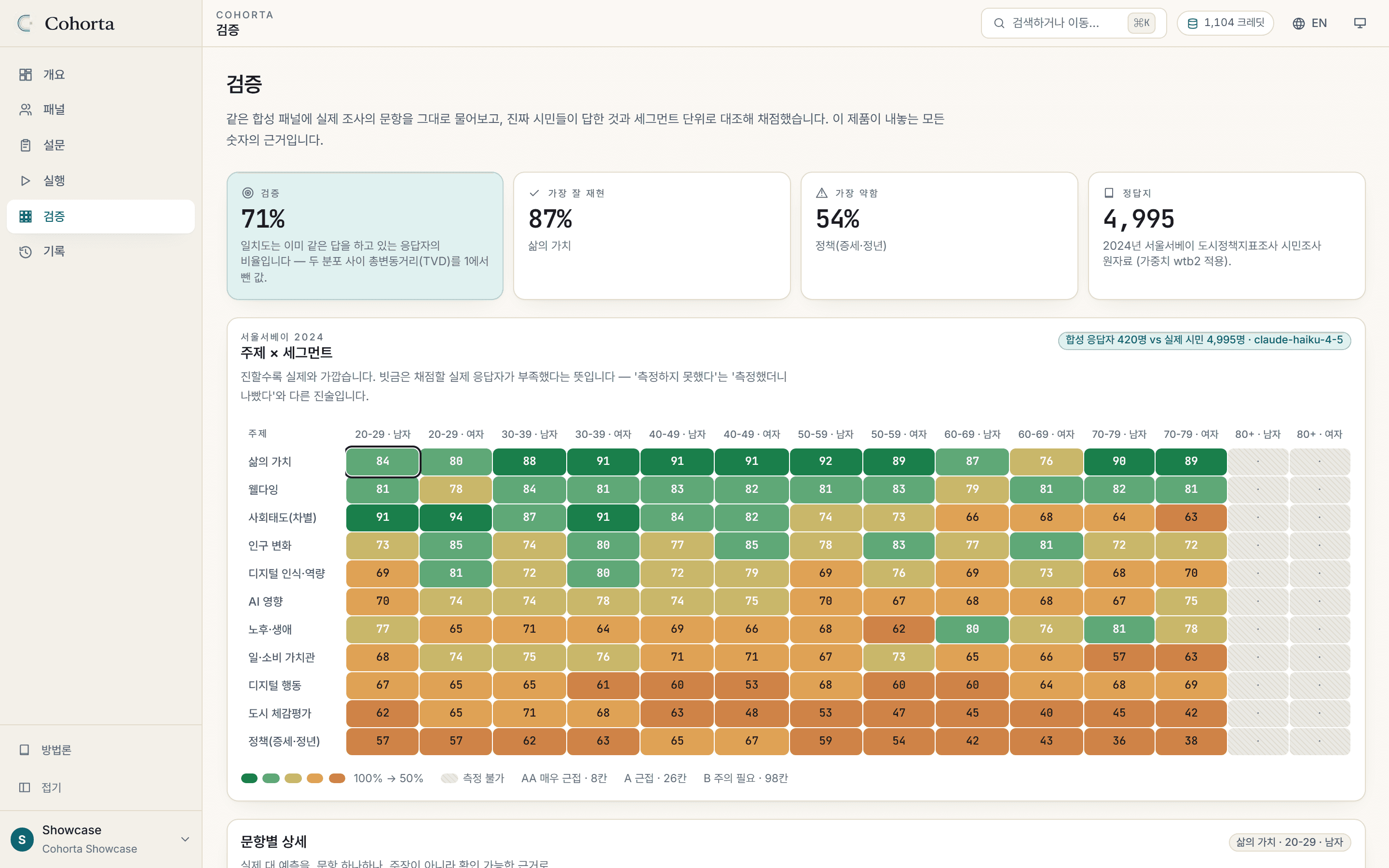Click the Showcase avatar with letter S
1389x868 pixels.
[x=22, y=839]
